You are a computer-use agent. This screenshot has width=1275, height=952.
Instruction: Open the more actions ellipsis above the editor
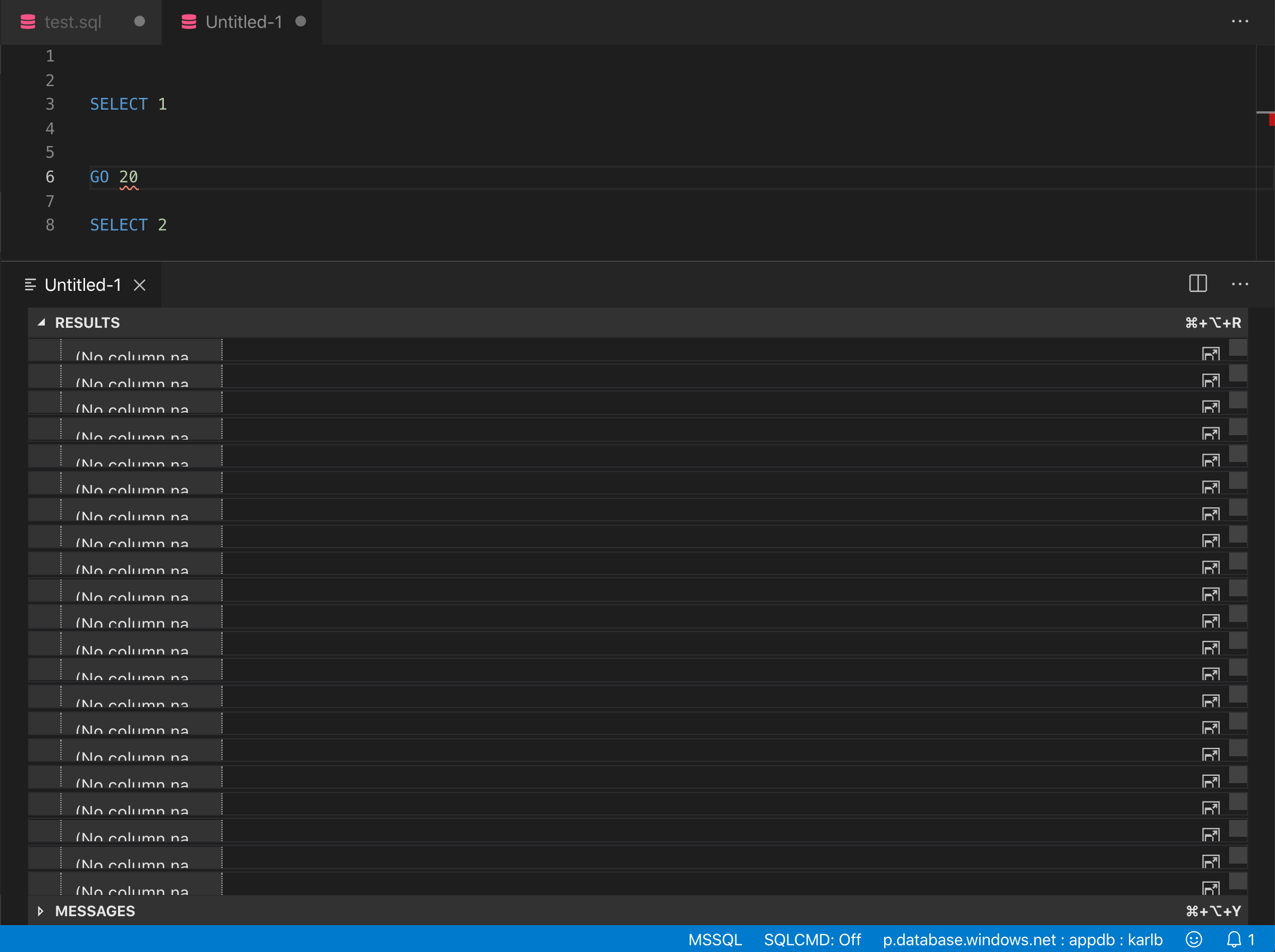1240,21
